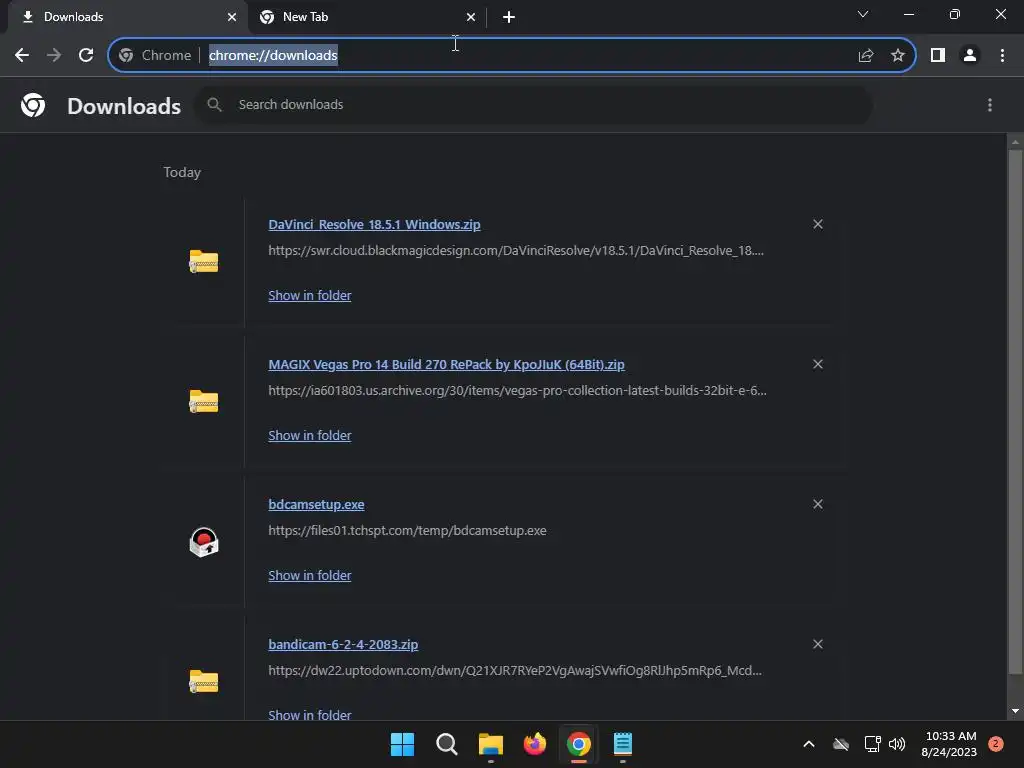Open the volume control tray icon
Image resolution: width=1024 pixels, height=768 pixels.
[x=897, y=744]
